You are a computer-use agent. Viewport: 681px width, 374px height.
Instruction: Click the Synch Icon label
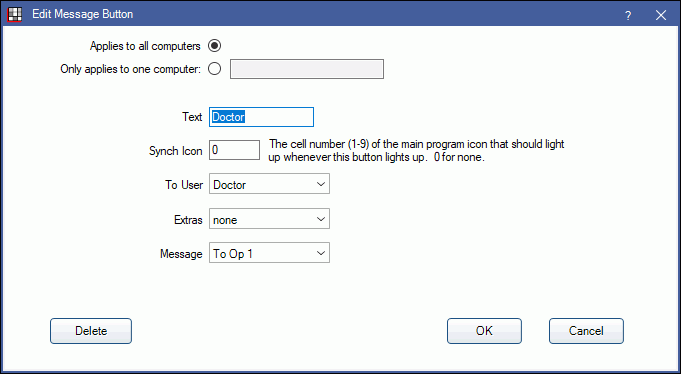(175, 151)
